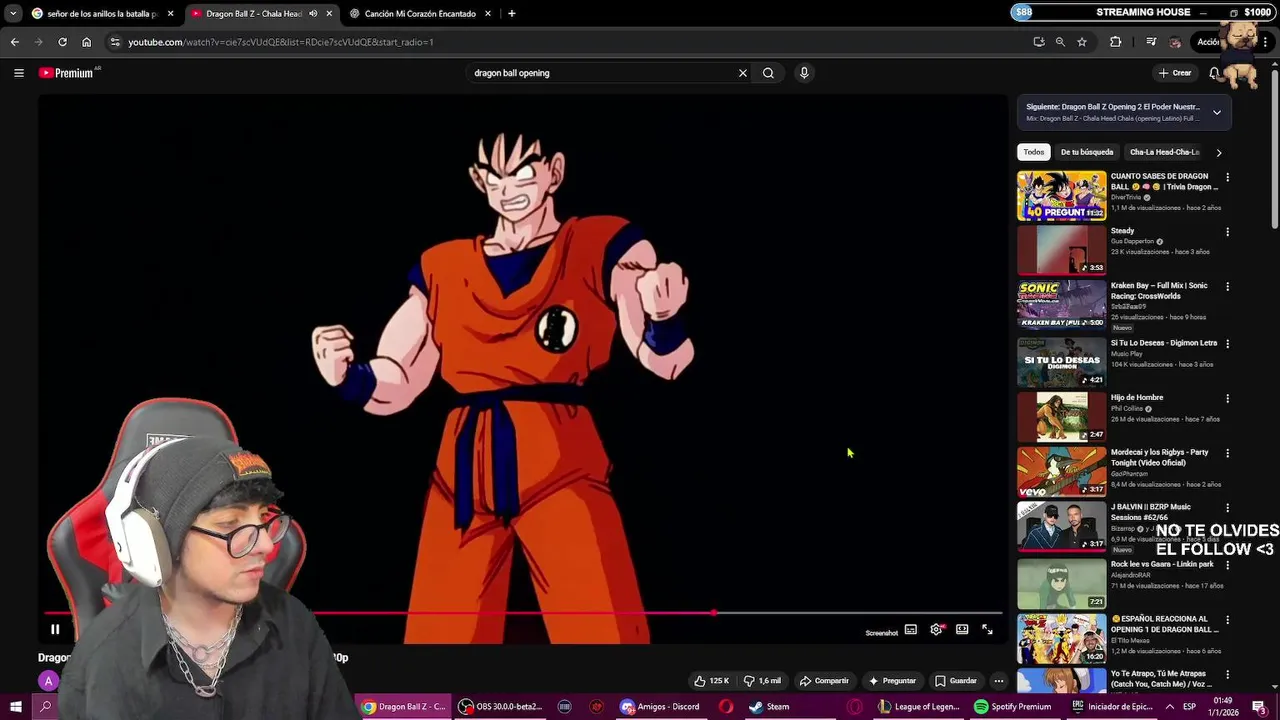1280x720 pixels.
Task: Click the youtube.com URL address bar
Action: [x=281, y=42]
